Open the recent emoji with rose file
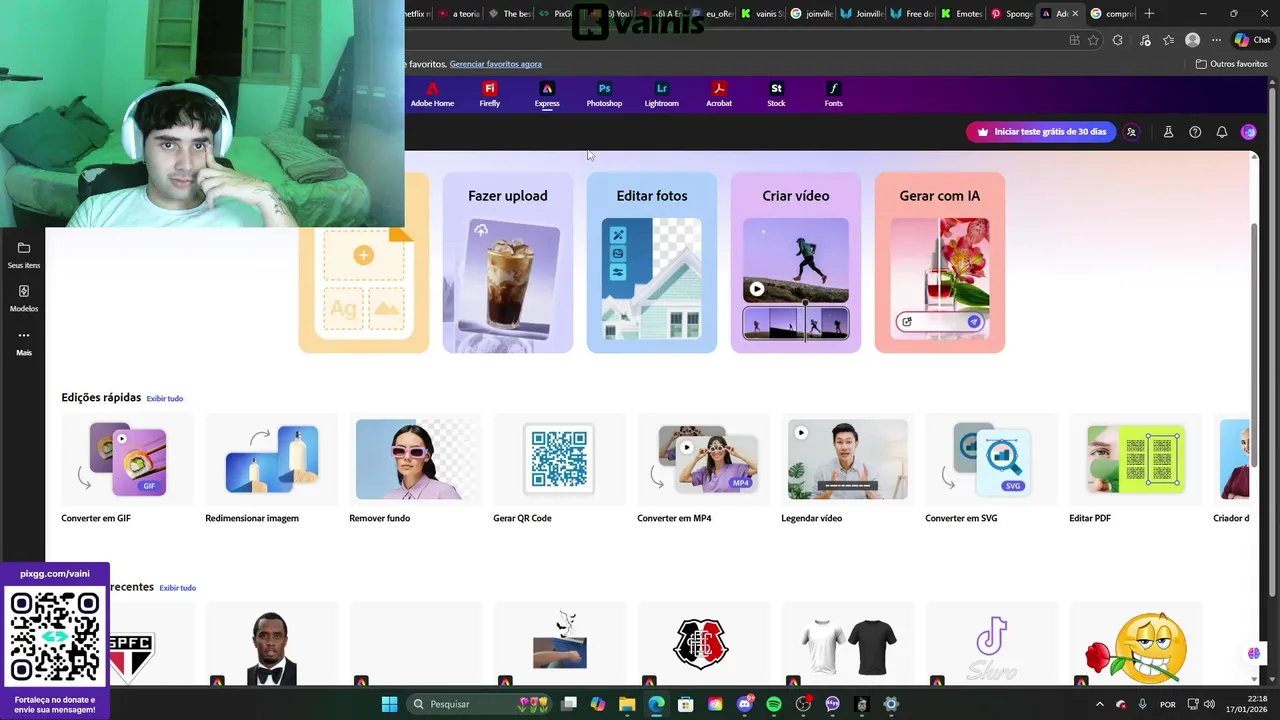 (x=1136, y=645)
